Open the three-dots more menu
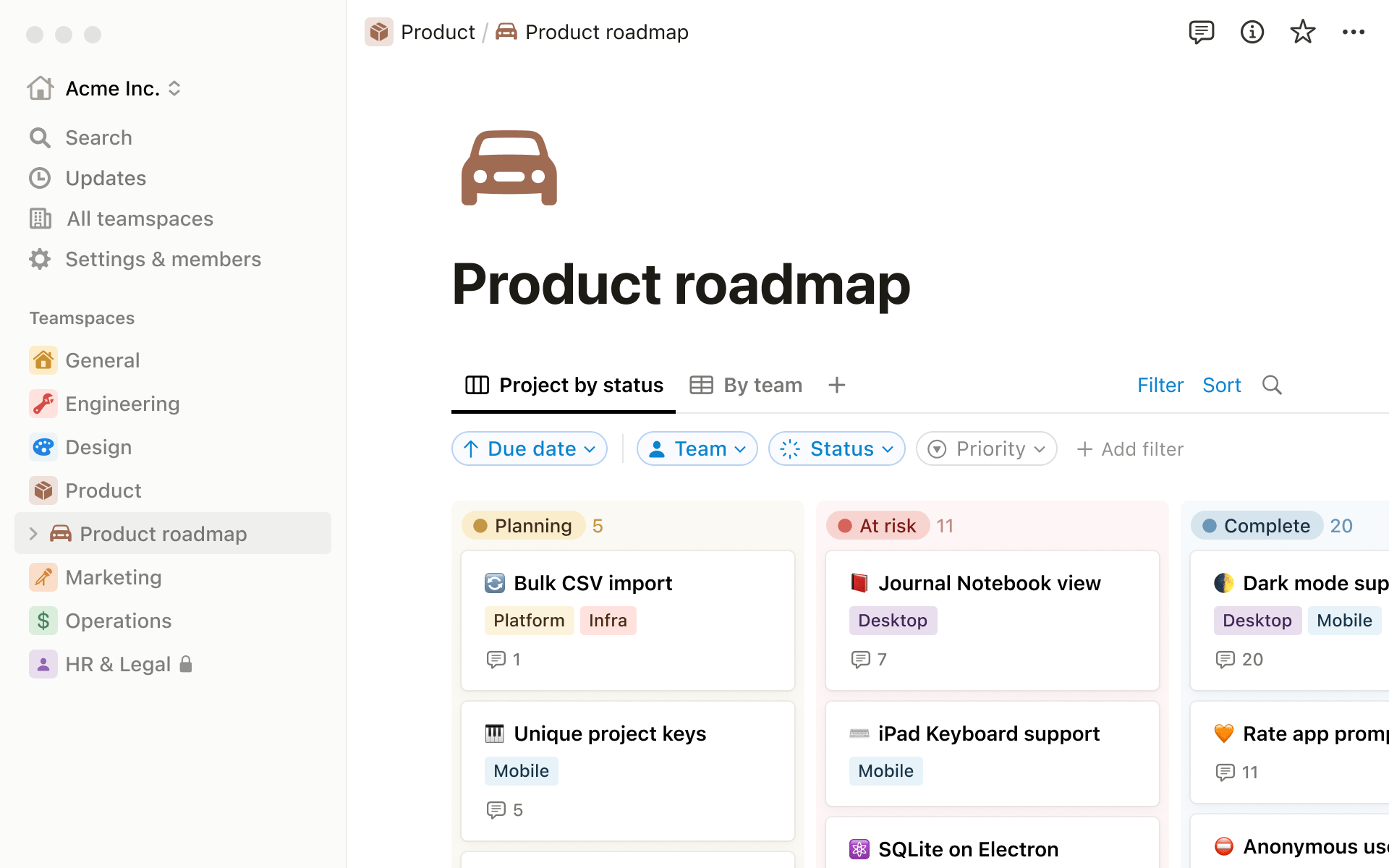1389x868 pixels. pyautogui.click(x=1353, y=32)
